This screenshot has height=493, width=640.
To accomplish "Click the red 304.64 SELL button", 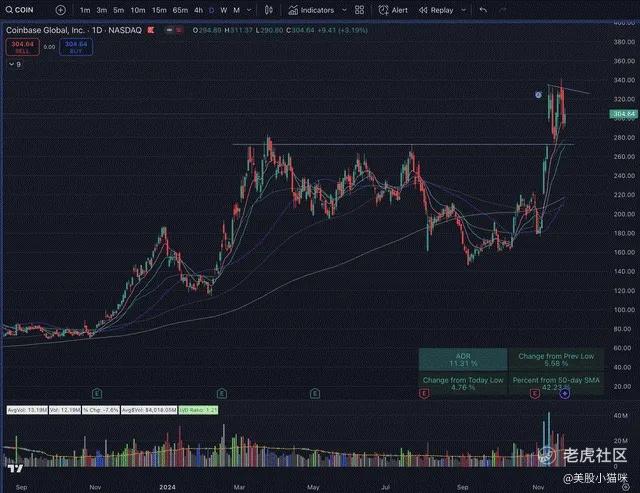I will coord(22,47).
